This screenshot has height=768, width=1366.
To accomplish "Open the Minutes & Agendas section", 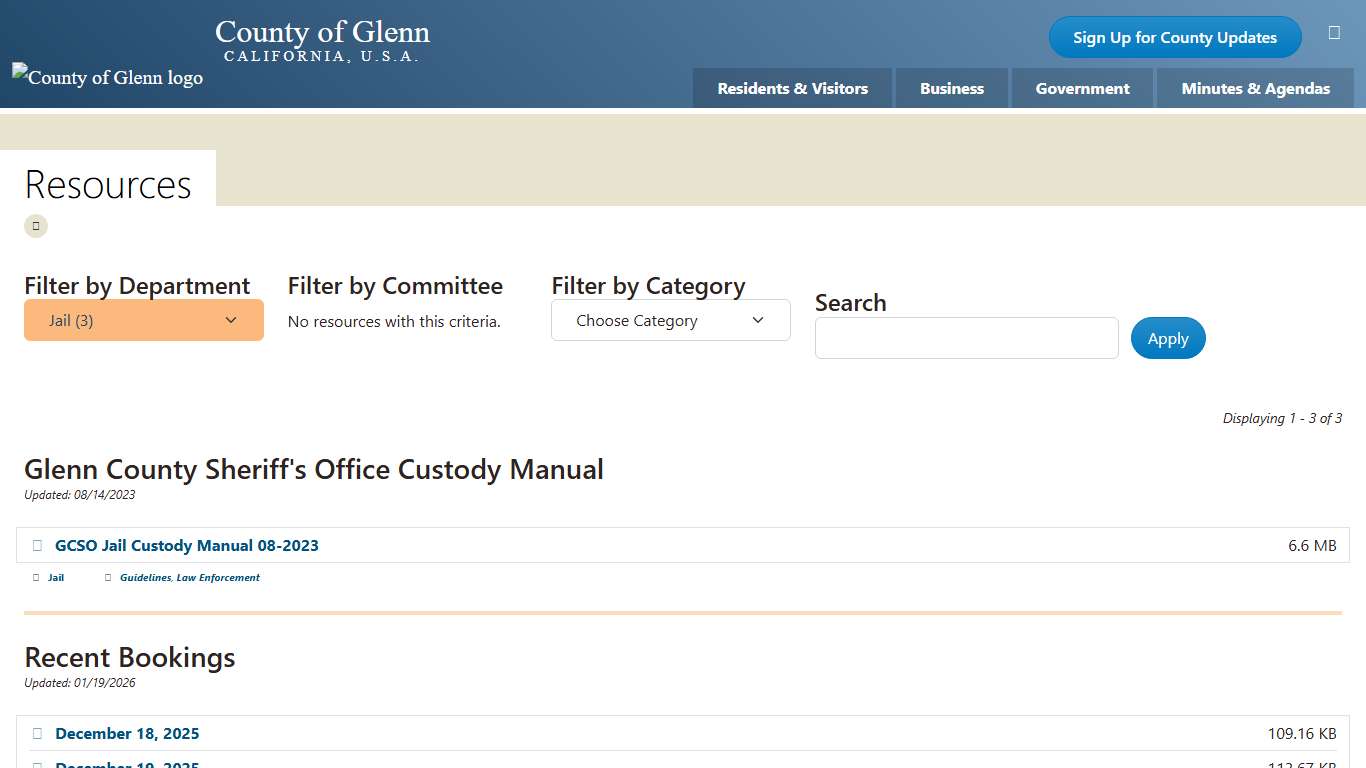I will [x=1255, y=88].
